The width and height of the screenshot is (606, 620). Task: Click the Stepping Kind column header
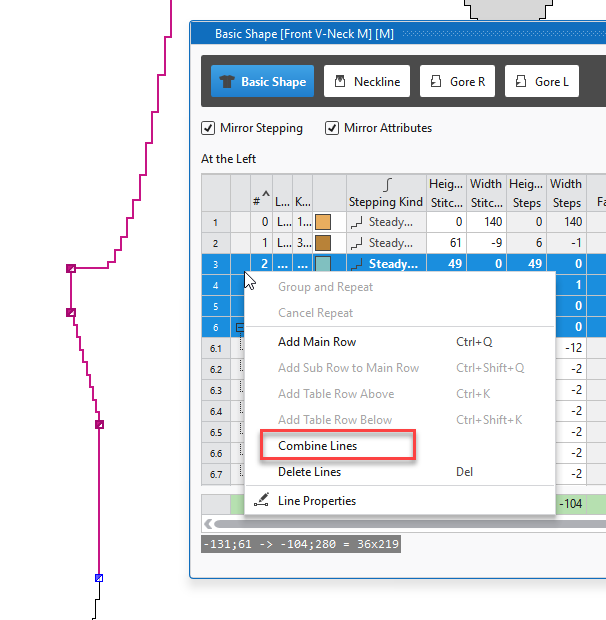click(x=385, y=201)
